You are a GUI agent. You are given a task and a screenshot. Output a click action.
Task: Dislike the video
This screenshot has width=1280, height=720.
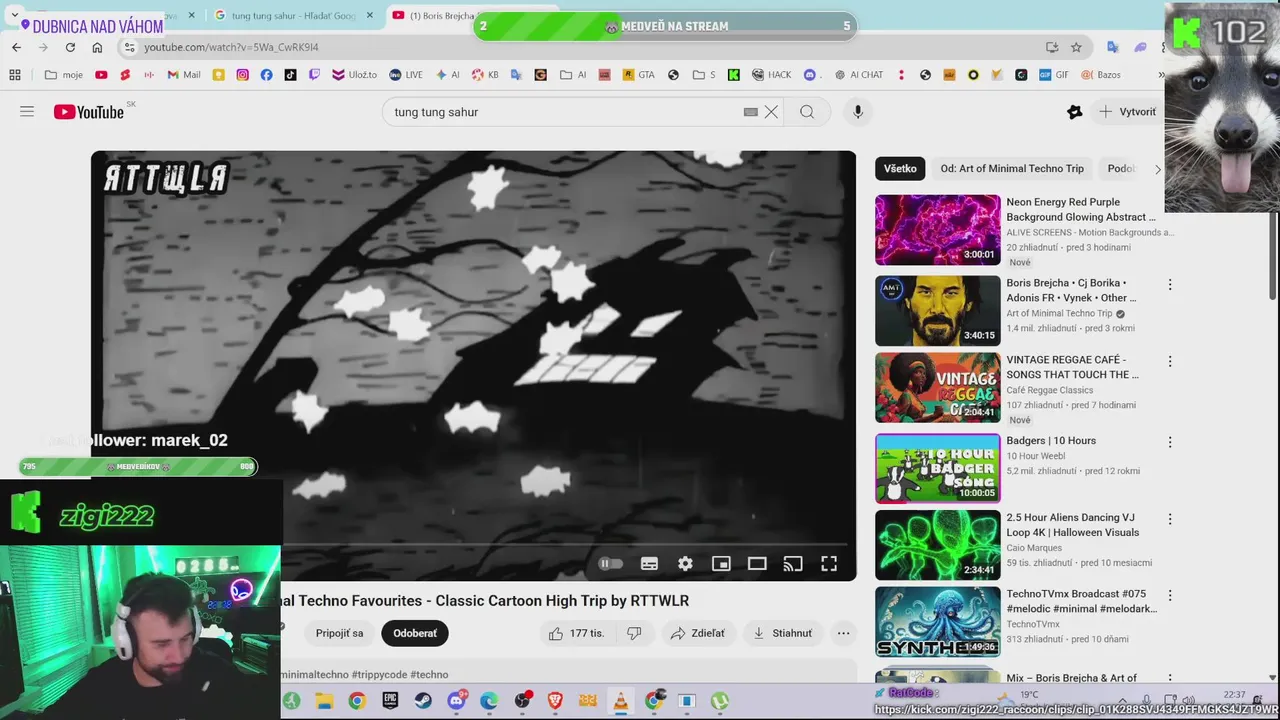pos(634,633)
